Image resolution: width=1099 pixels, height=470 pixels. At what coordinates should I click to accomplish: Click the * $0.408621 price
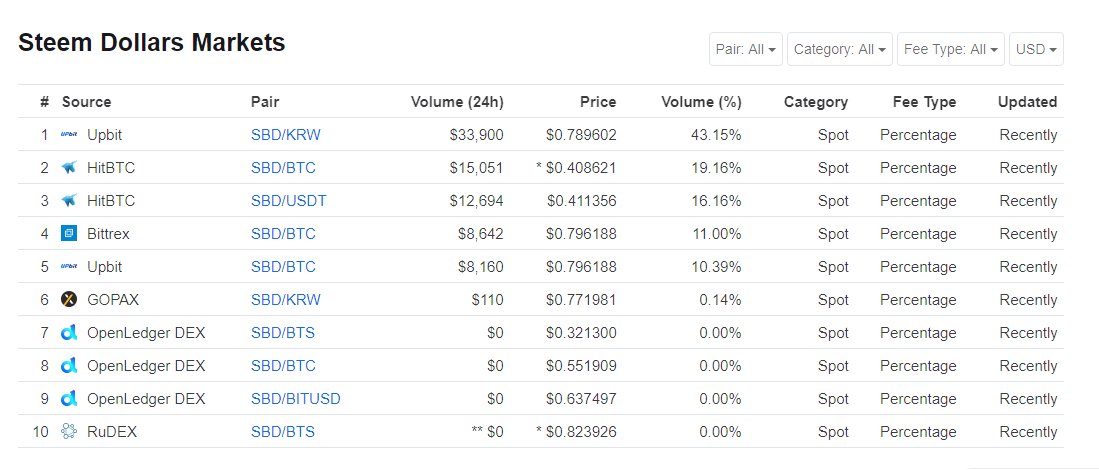(x=576, y=167)
